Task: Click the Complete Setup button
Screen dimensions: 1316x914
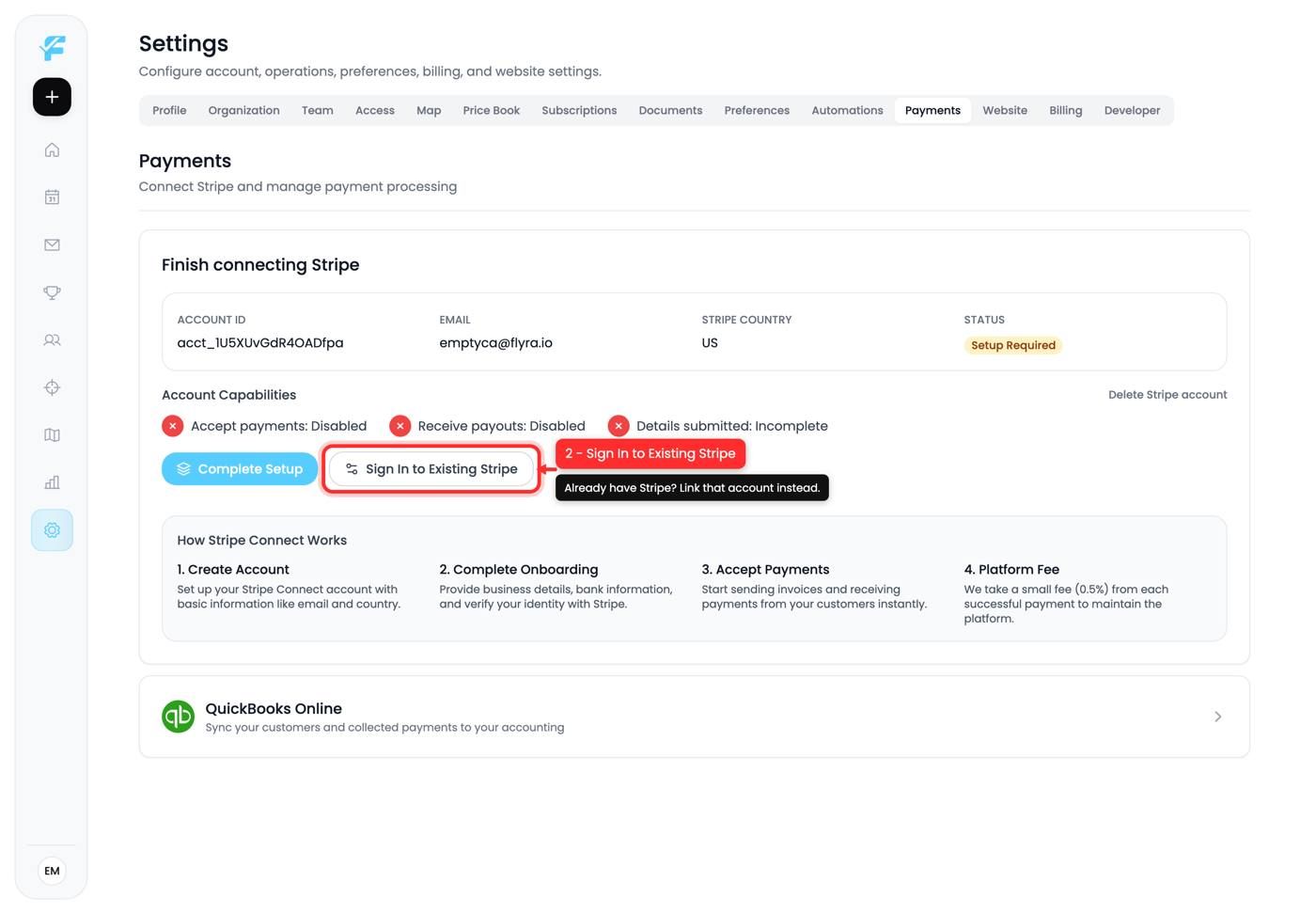Action: click(240, 469)
